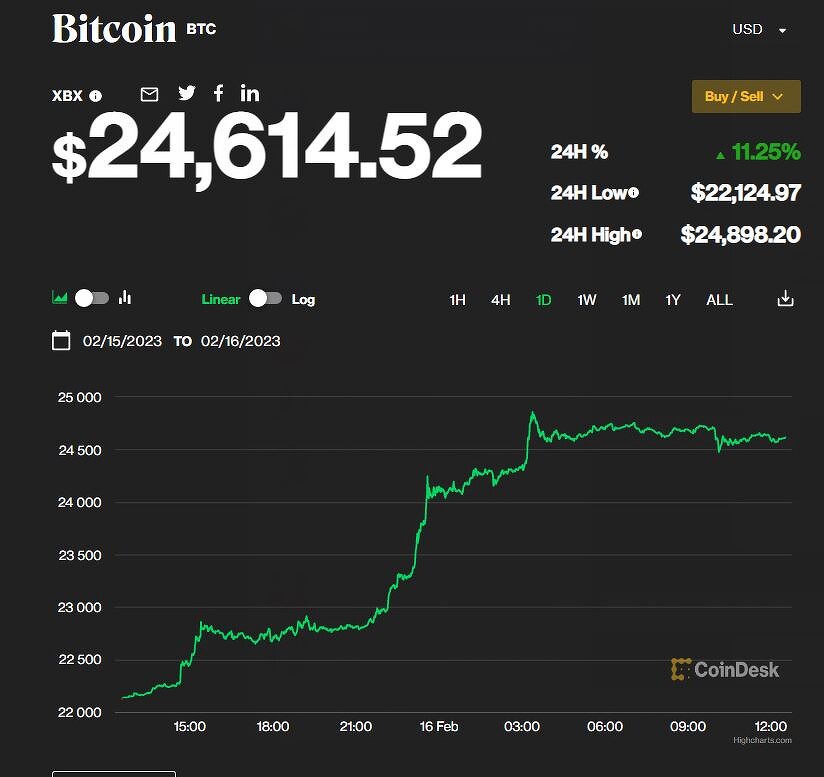The width and height of the screenshot is (824, 777).
Task: Toggle Linear to Log scale switch
Action: click(266, 298)
